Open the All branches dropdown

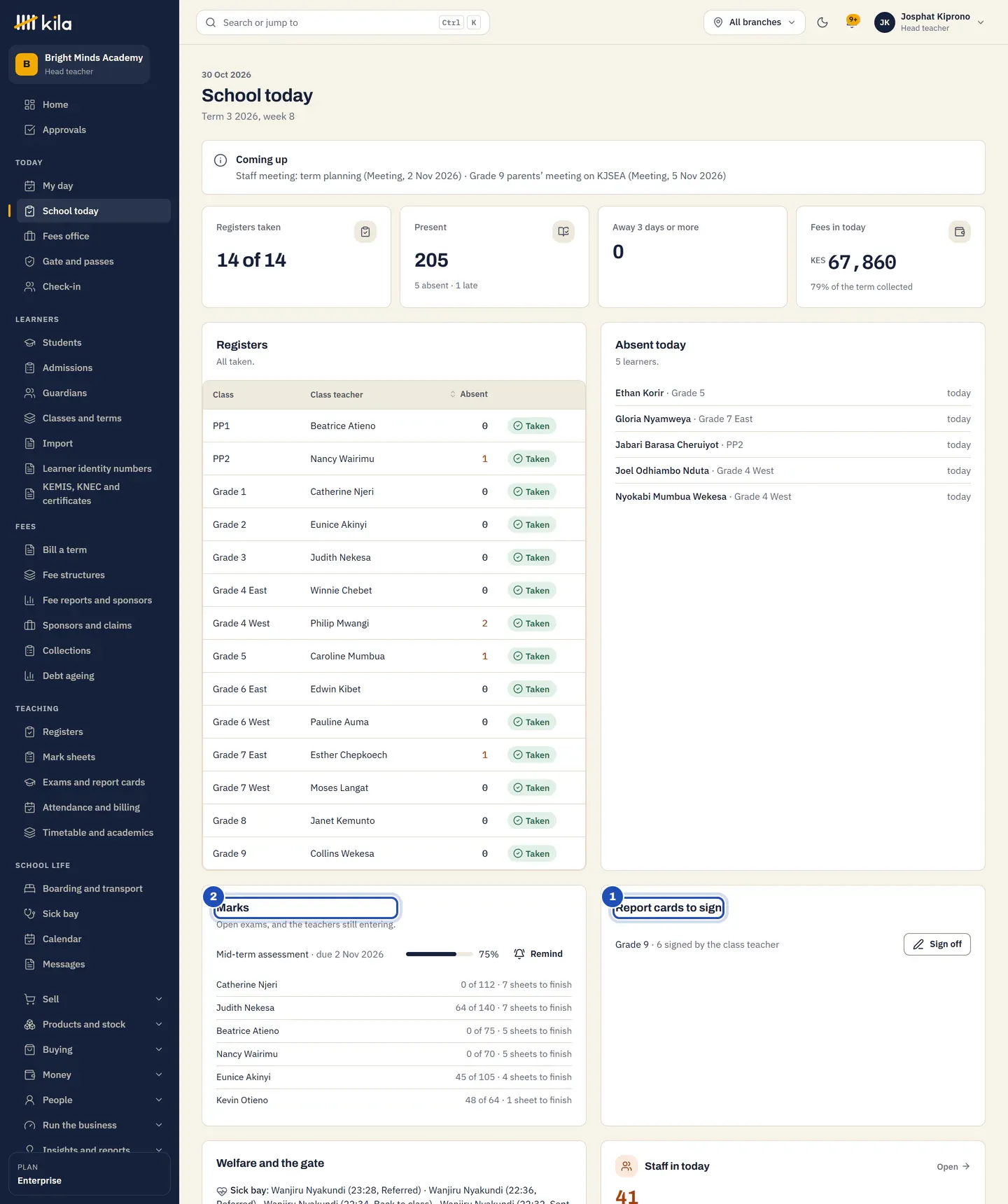point(755,22)
